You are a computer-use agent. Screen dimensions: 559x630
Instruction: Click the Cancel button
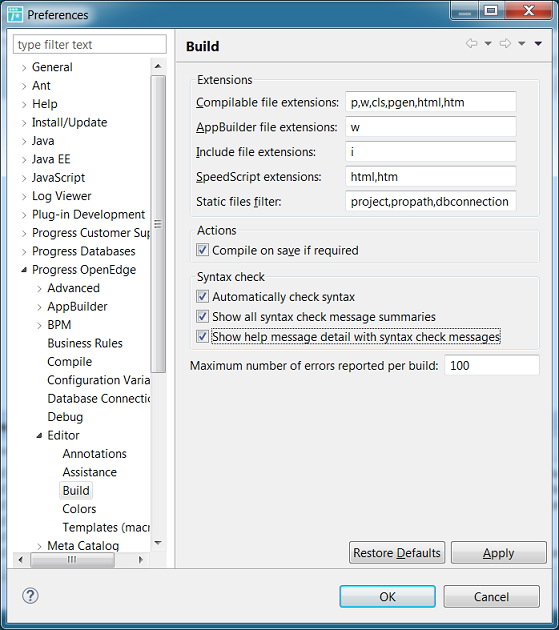coord(491,597)
